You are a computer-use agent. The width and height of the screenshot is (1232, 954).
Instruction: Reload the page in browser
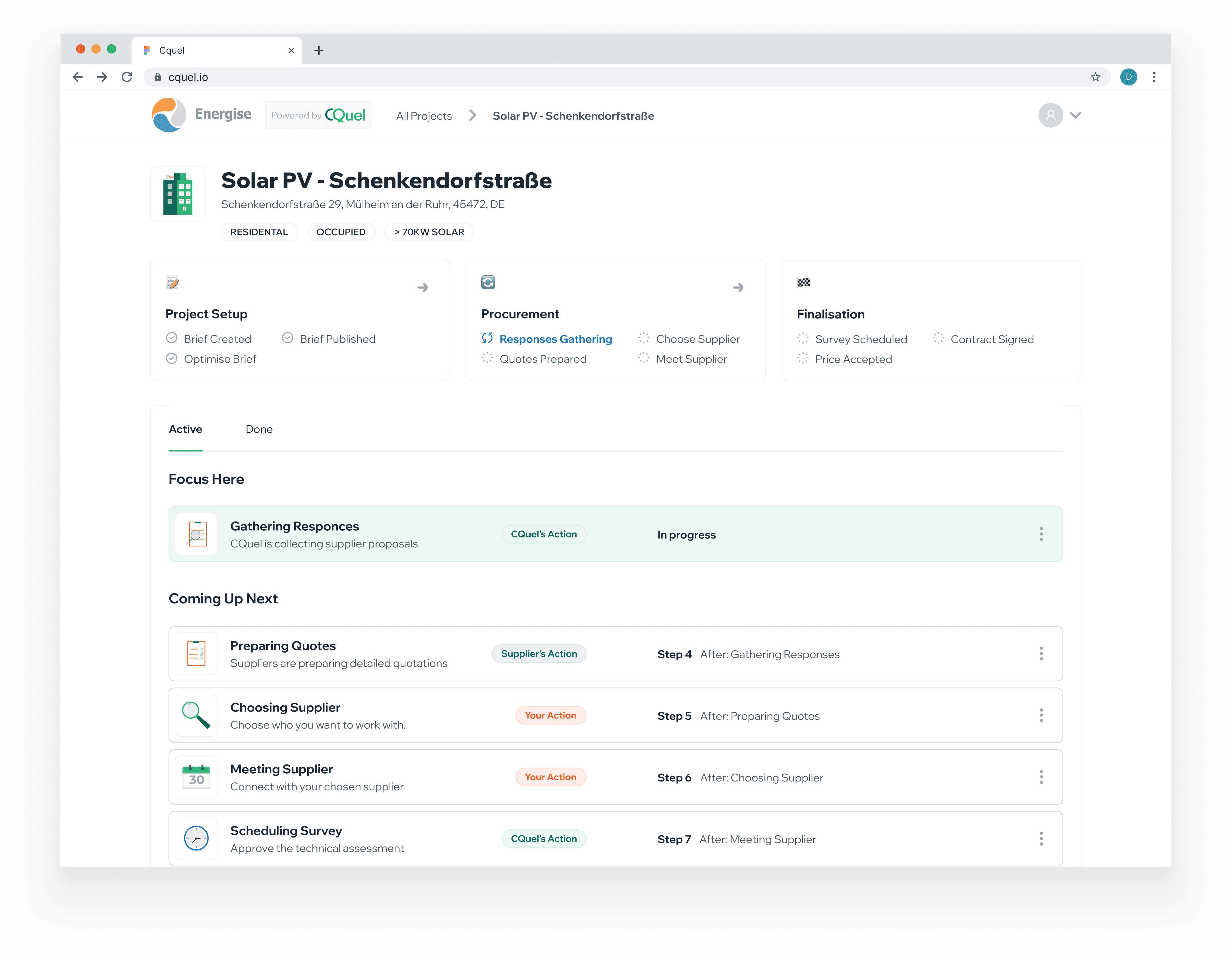(127, 77)
